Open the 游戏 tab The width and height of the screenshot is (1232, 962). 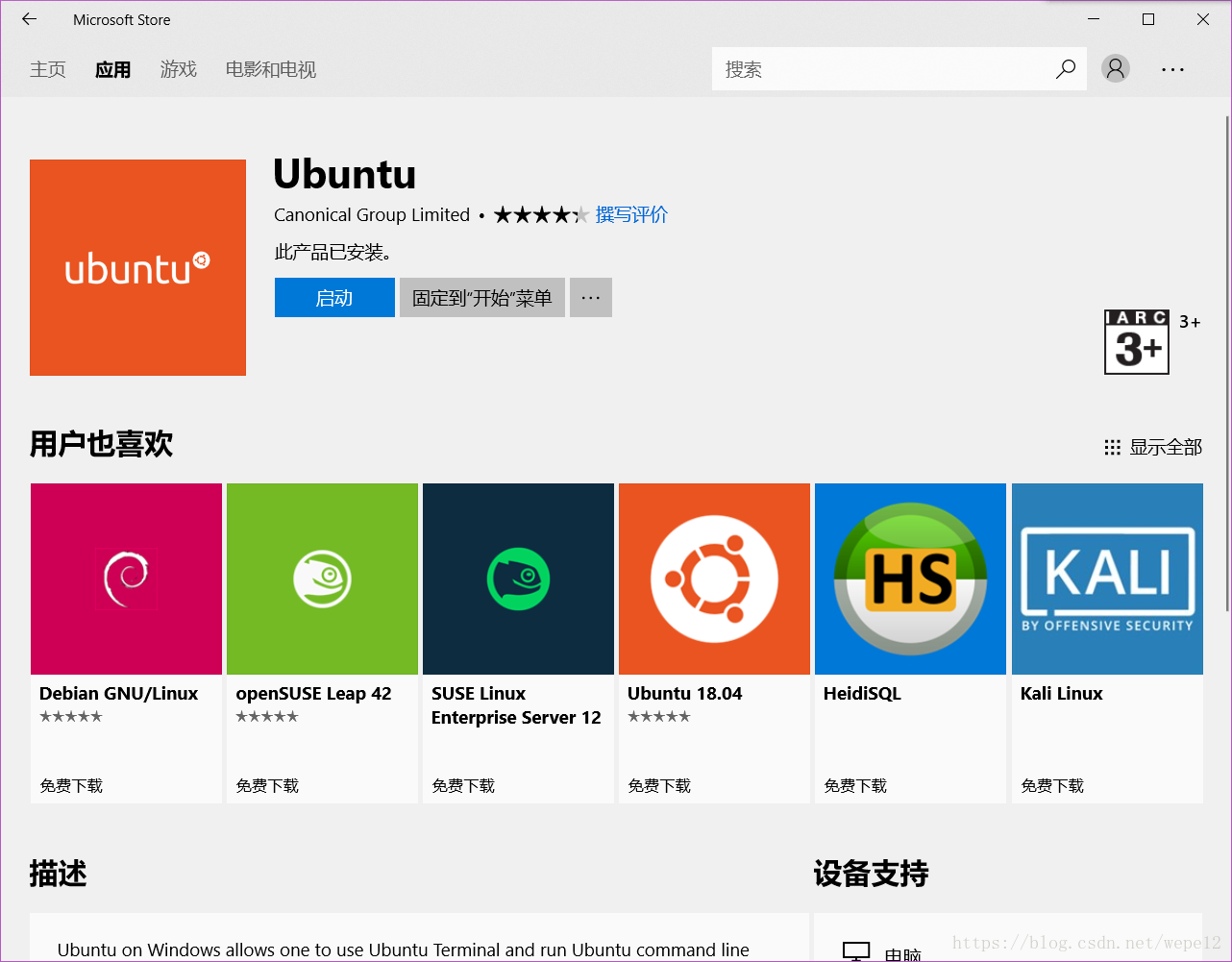178,69
